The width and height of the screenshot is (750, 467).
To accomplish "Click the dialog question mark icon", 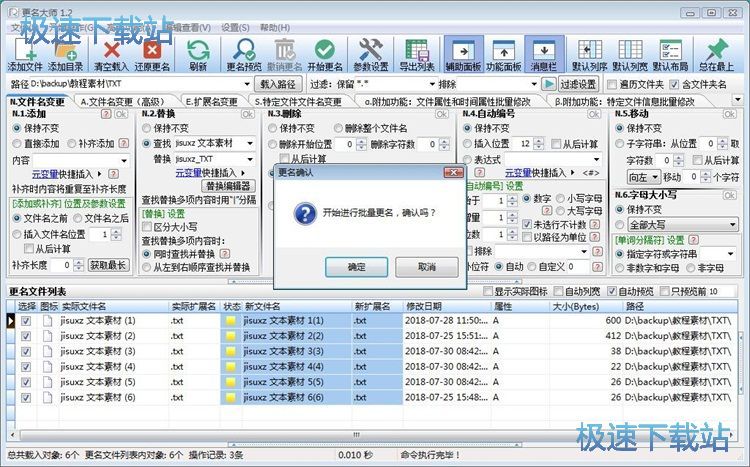I will pos(305,213).
